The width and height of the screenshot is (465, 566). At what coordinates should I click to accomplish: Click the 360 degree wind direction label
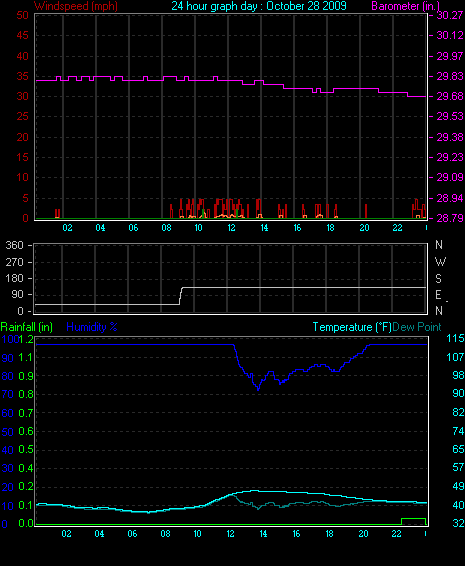click(14, 245)
